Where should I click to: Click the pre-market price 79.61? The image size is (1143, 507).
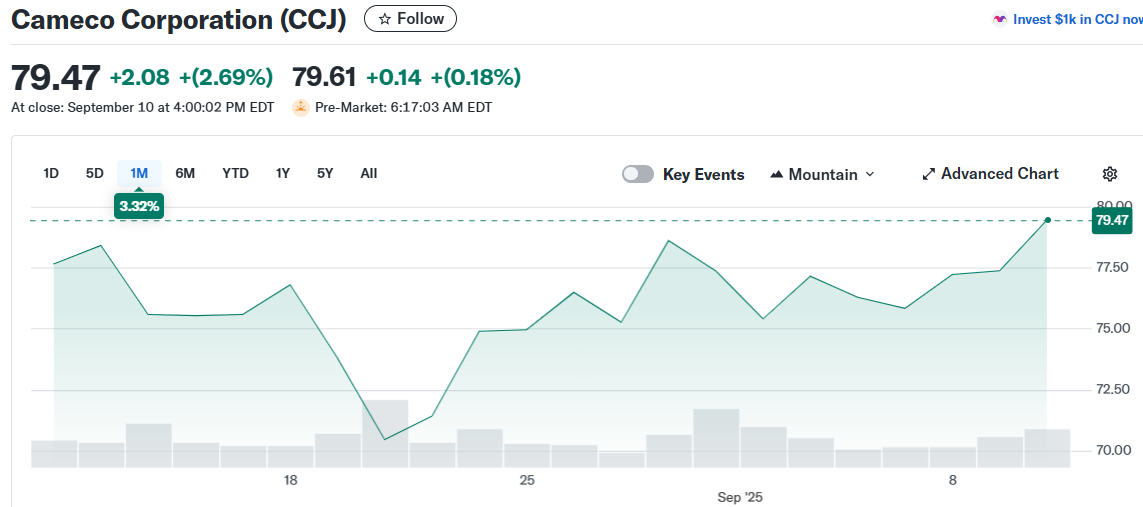click(324, 77)
